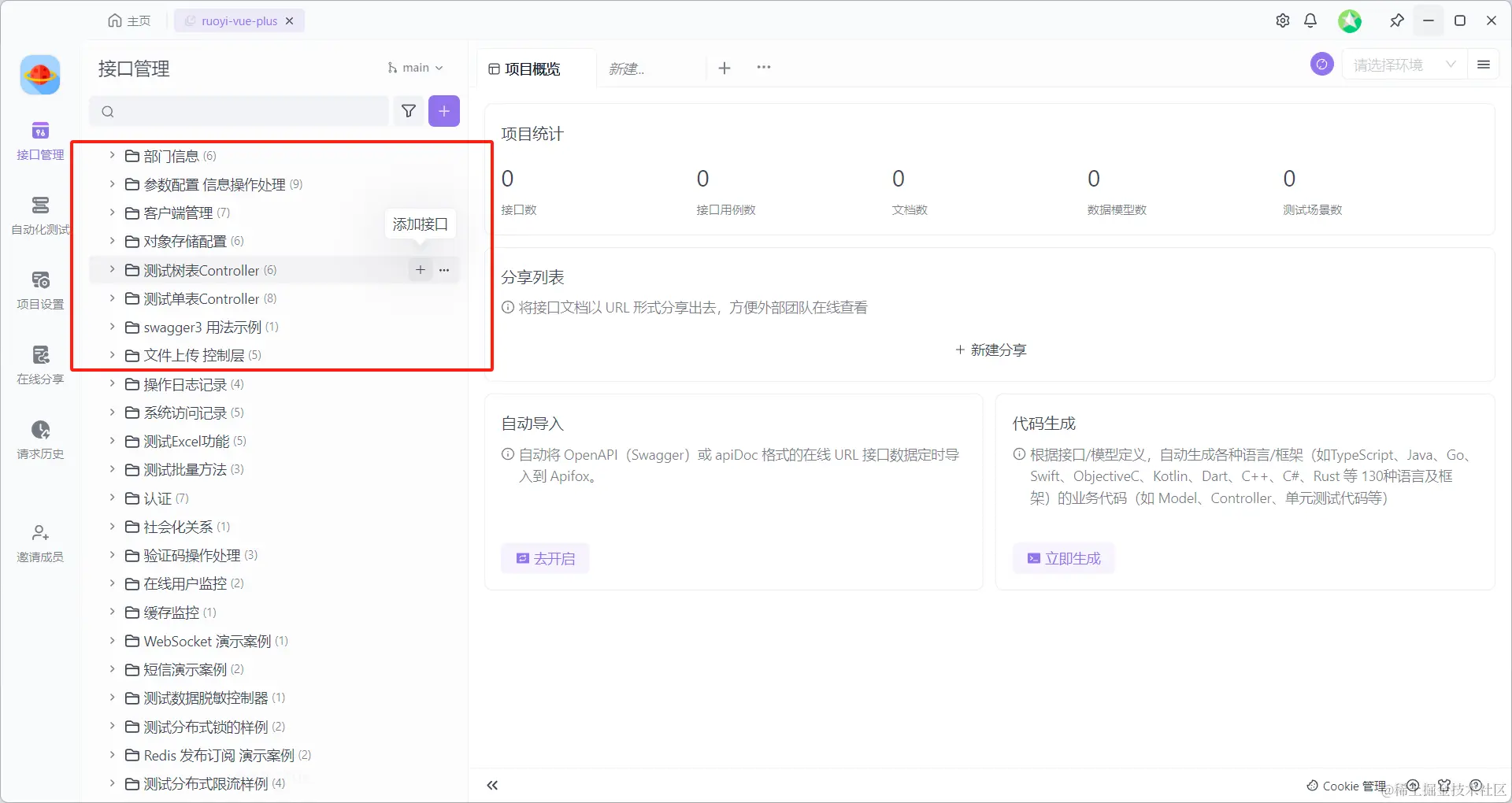Screen dimensions: 1512x803
Task: Click the purple environment circle icon
Action: pyautogui.click(x=1322, y=65)
